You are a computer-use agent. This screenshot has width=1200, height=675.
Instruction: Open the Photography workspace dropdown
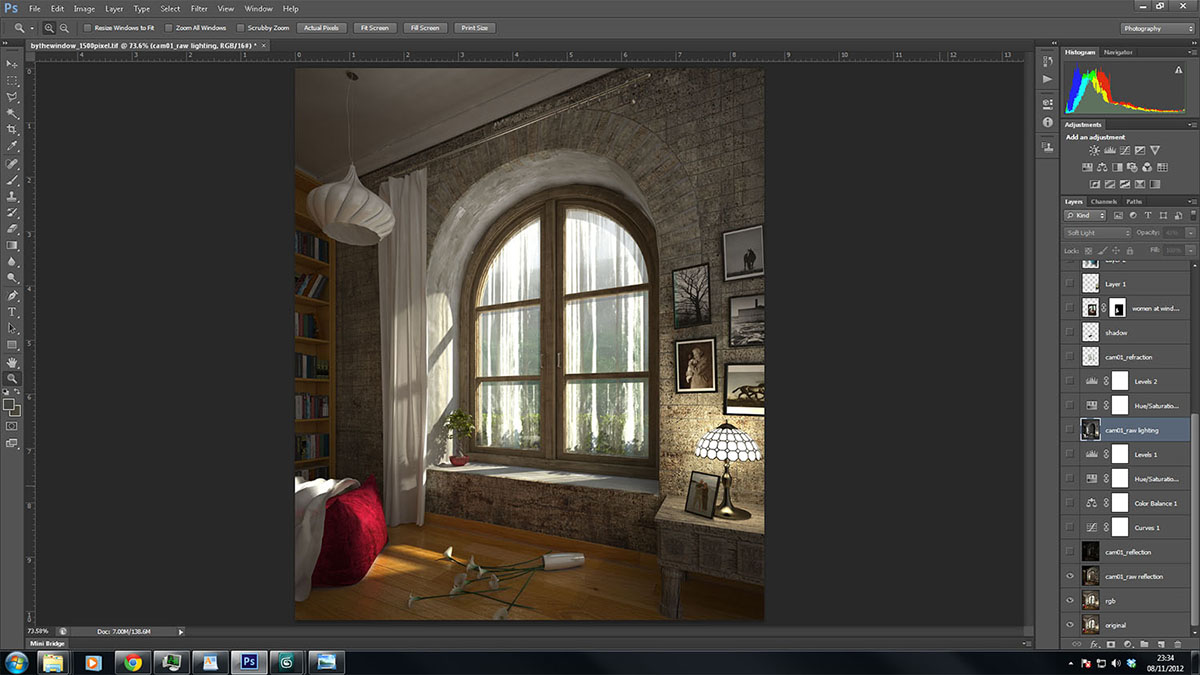(1156, 28)
